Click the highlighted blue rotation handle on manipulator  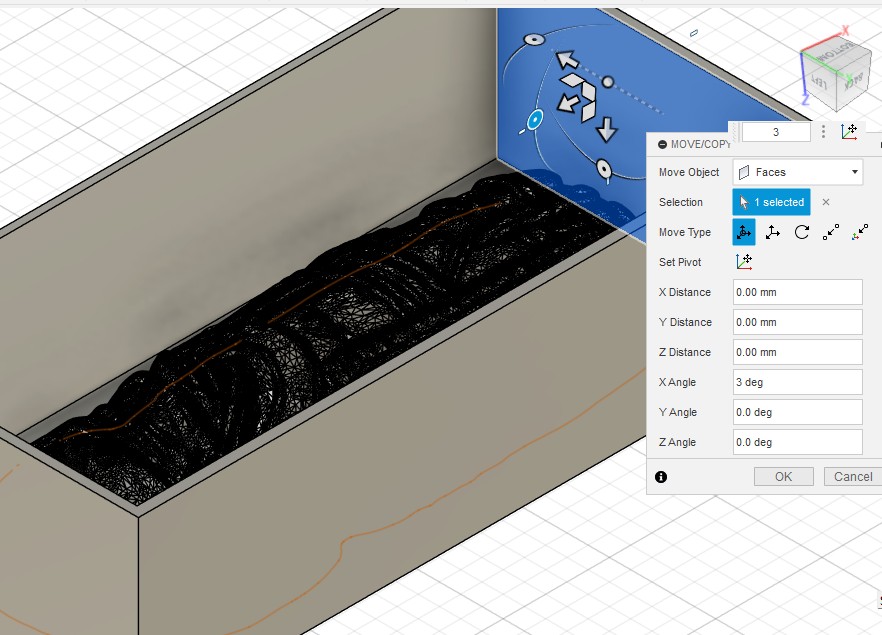coord(535,120)
